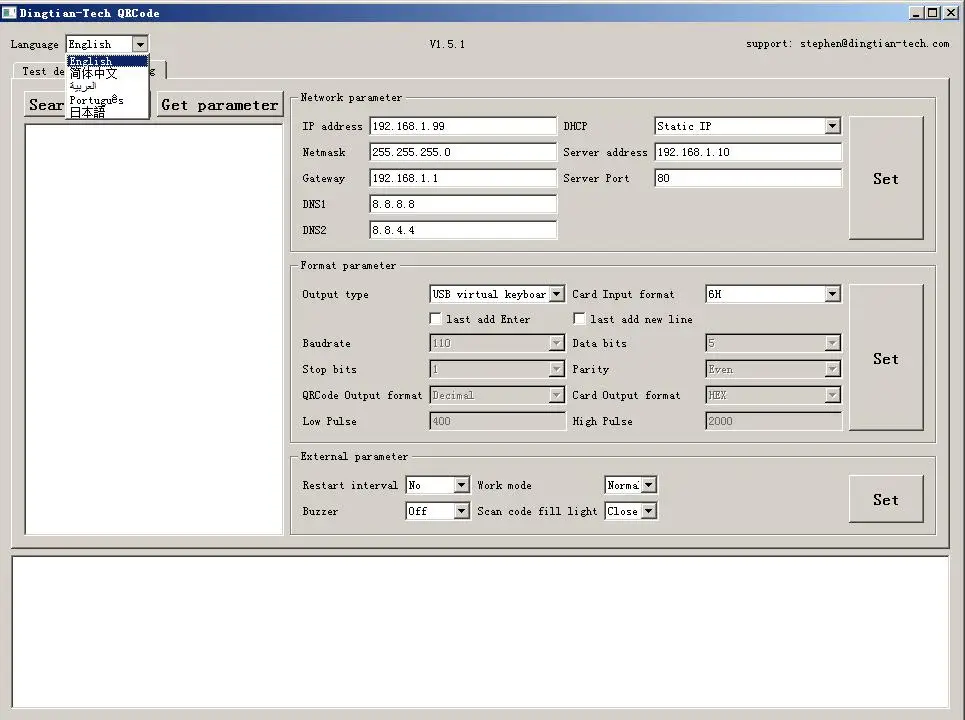This screenshot has width=965, height=720.
Task: Toggle the last add new line checkbox
Action: [579, 319]
